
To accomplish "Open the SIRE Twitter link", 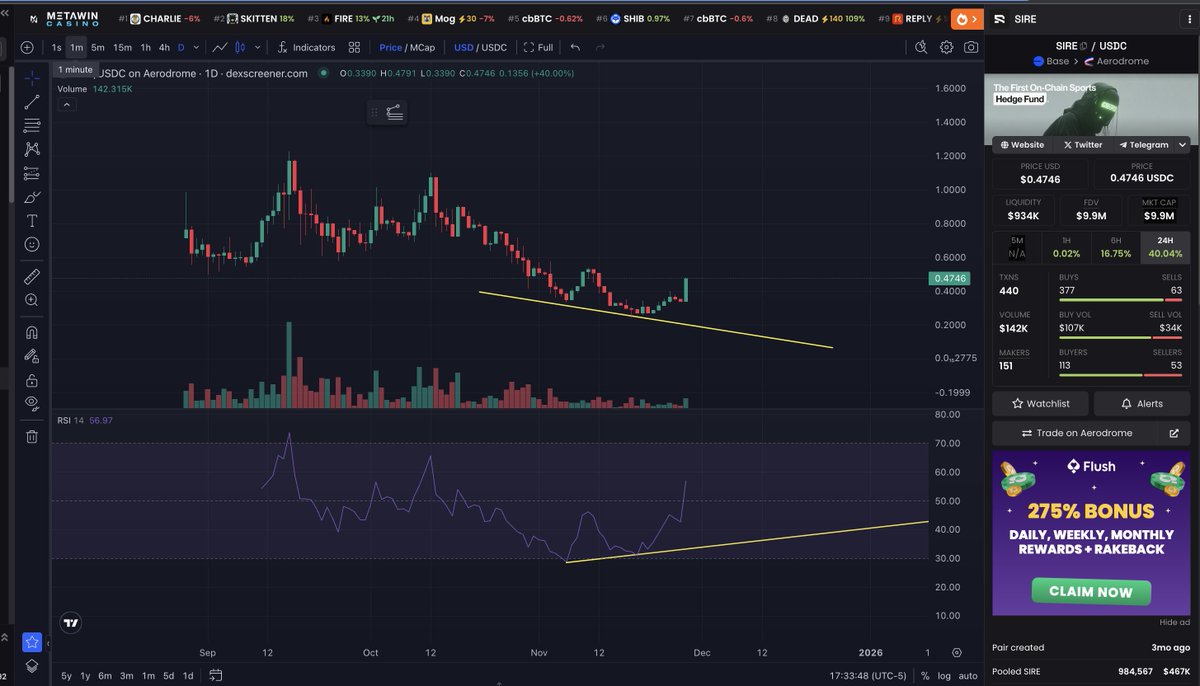I will pyautogui.click(x=1082, y=145).
